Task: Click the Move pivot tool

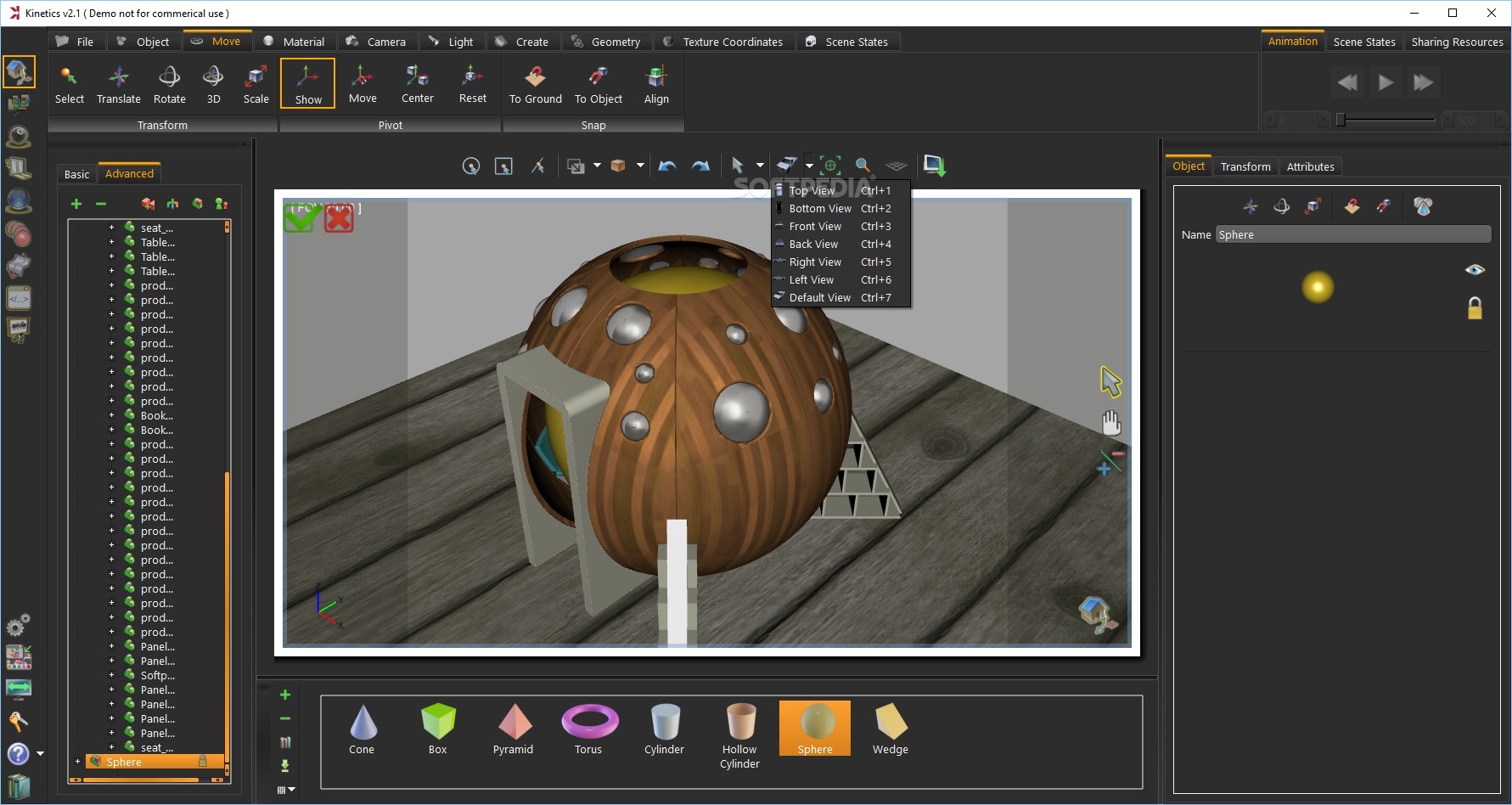Action: (x=363, y=85)
